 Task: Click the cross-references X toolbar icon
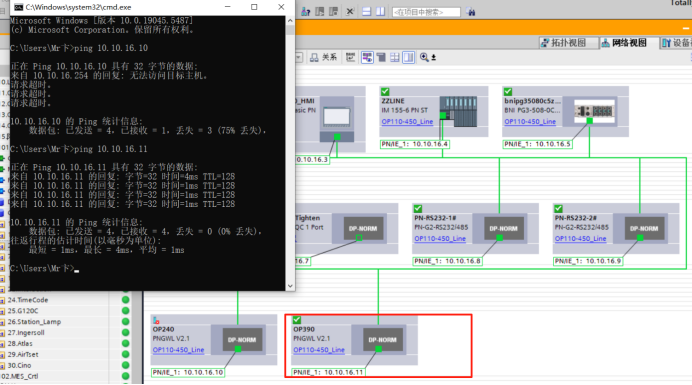click(x=350, y=11)
